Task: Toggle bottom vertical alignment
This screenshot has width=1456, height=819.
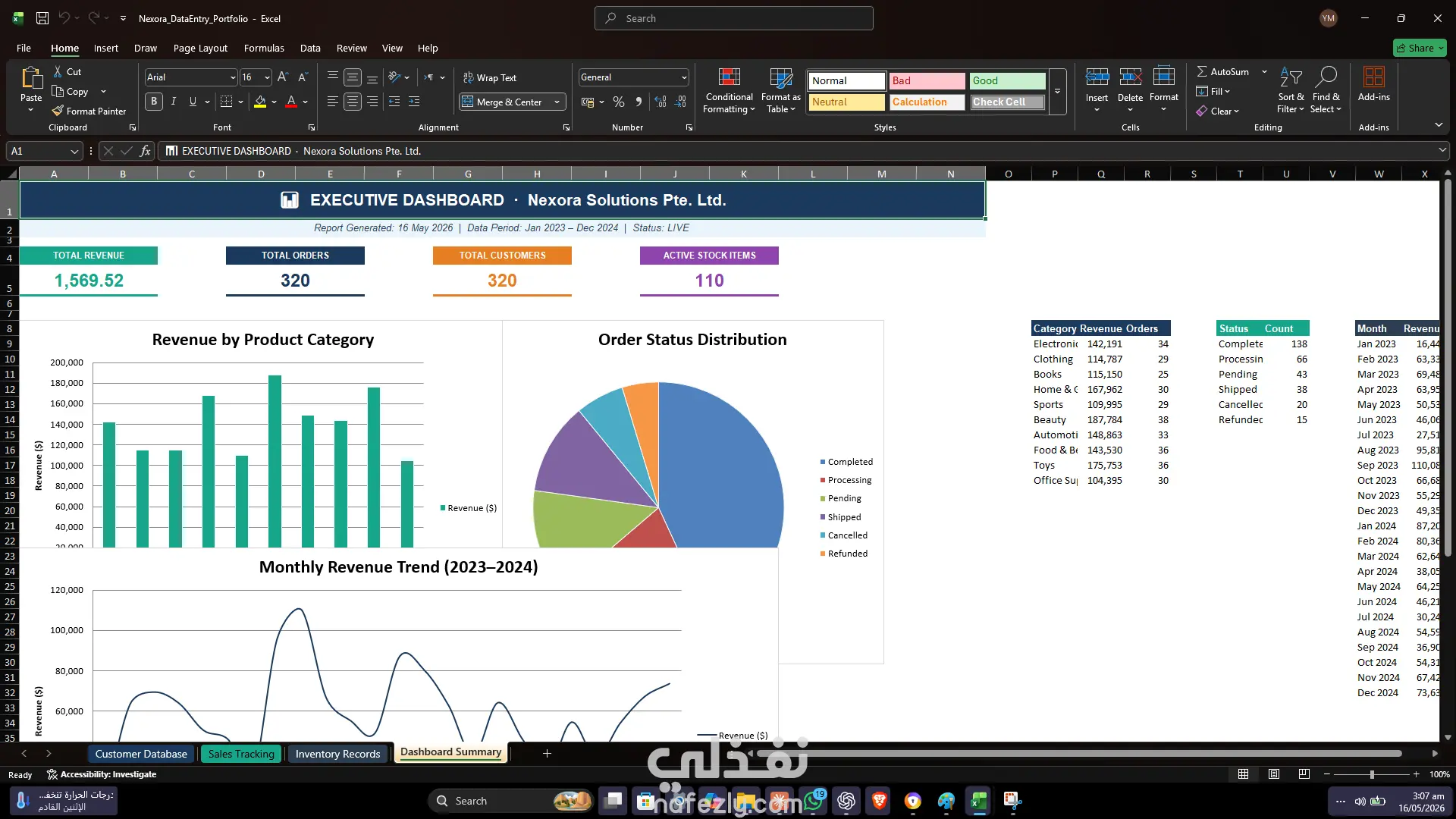Action: pyautogui.click(x=372, y=77)
